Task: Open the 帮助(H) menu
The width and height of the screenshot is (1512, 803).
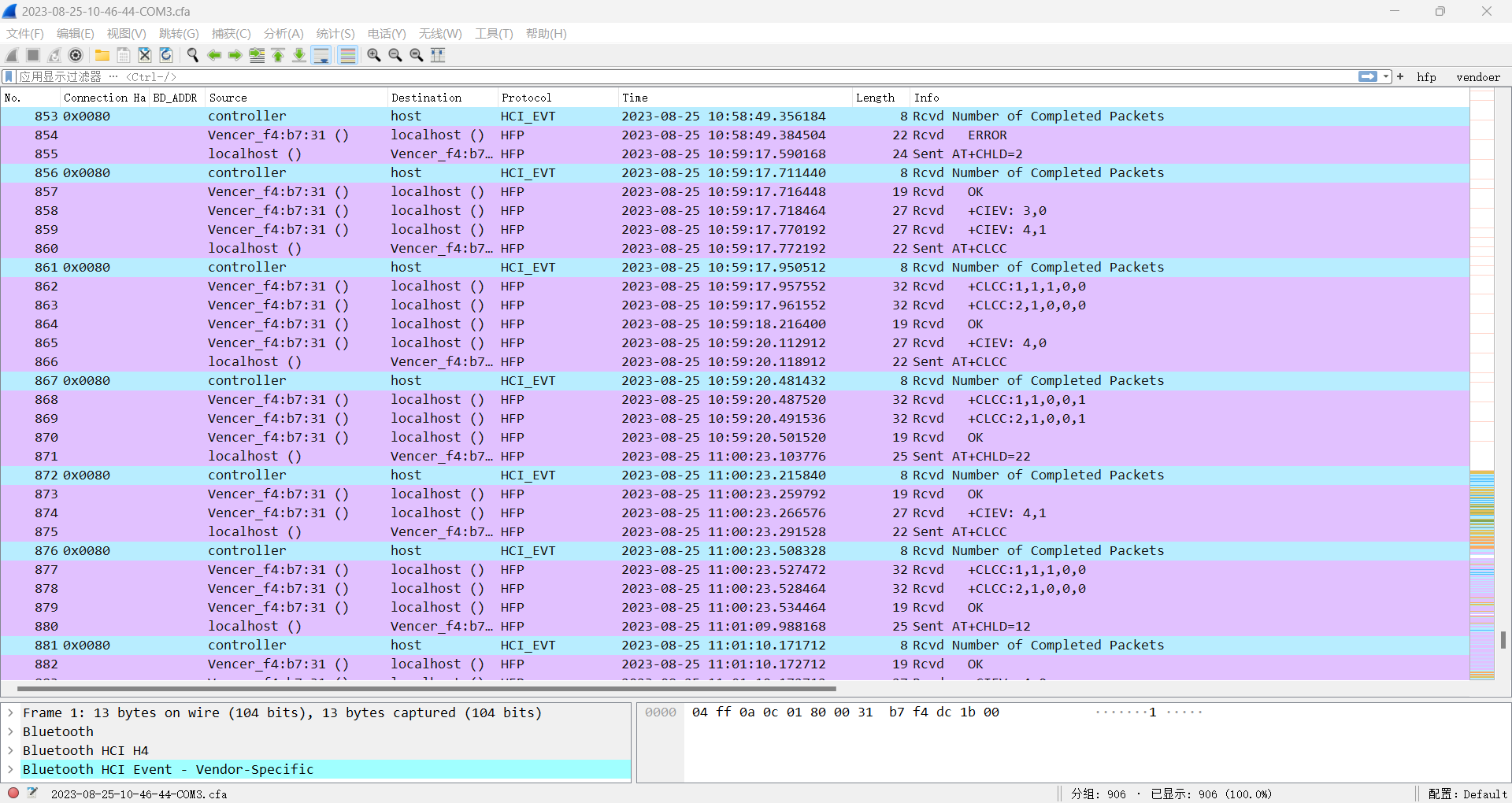Action: coord(547,34)
